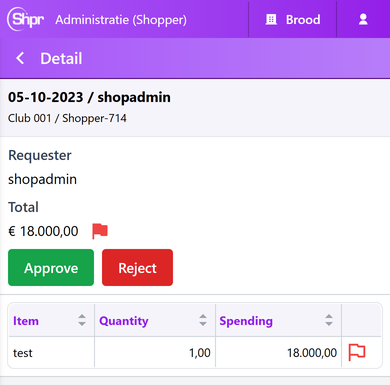
Task: Sort table by Quantity arrows
Action: (x=203, y=320)
